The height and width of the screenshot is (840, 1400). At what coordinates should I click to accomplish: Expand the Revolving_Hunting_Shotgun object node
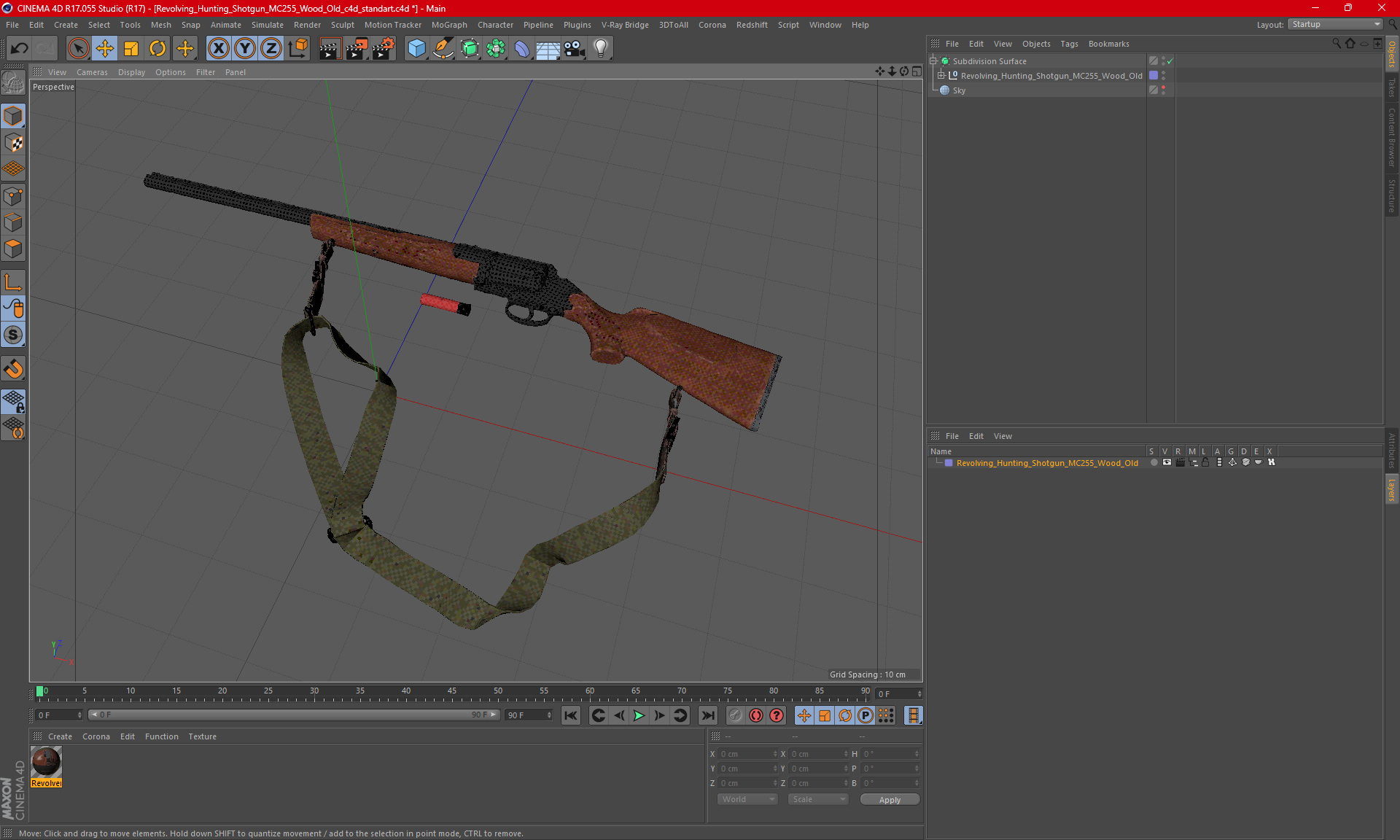click(x=941, y=76)
